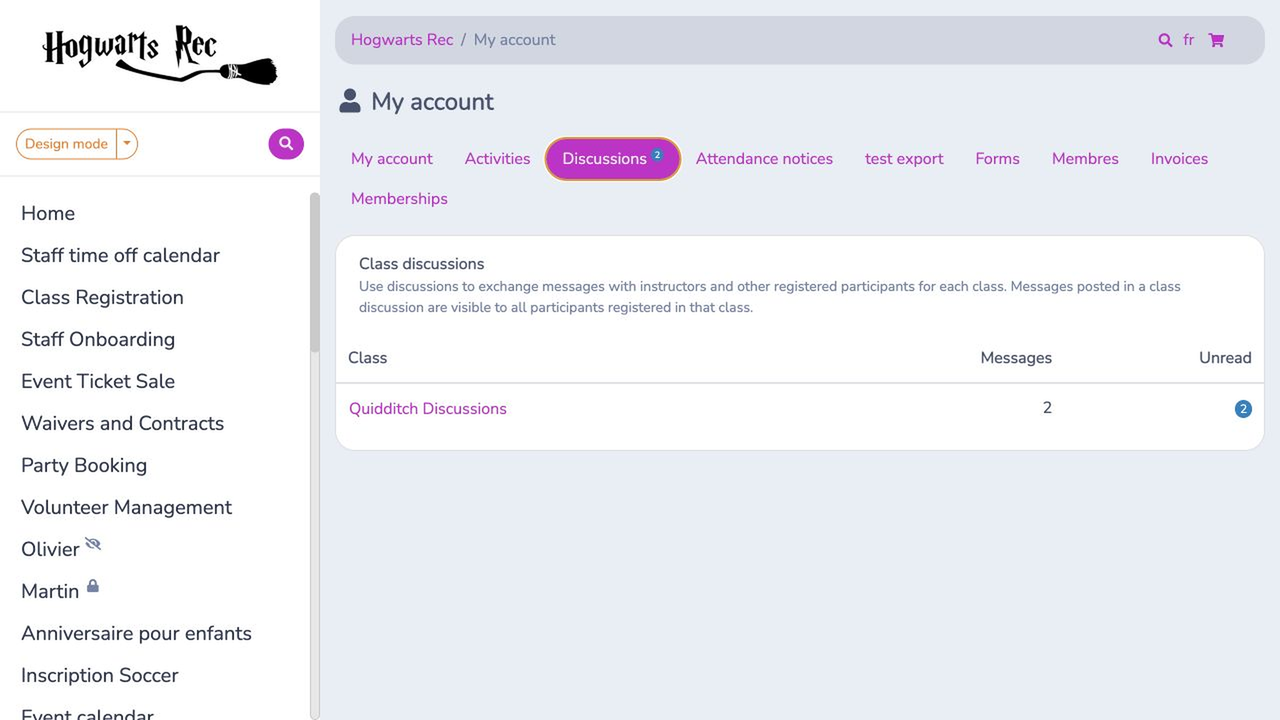Click the unread count badge in Quidditch row
The image size is (1280, 720).
coord(1243,409)
